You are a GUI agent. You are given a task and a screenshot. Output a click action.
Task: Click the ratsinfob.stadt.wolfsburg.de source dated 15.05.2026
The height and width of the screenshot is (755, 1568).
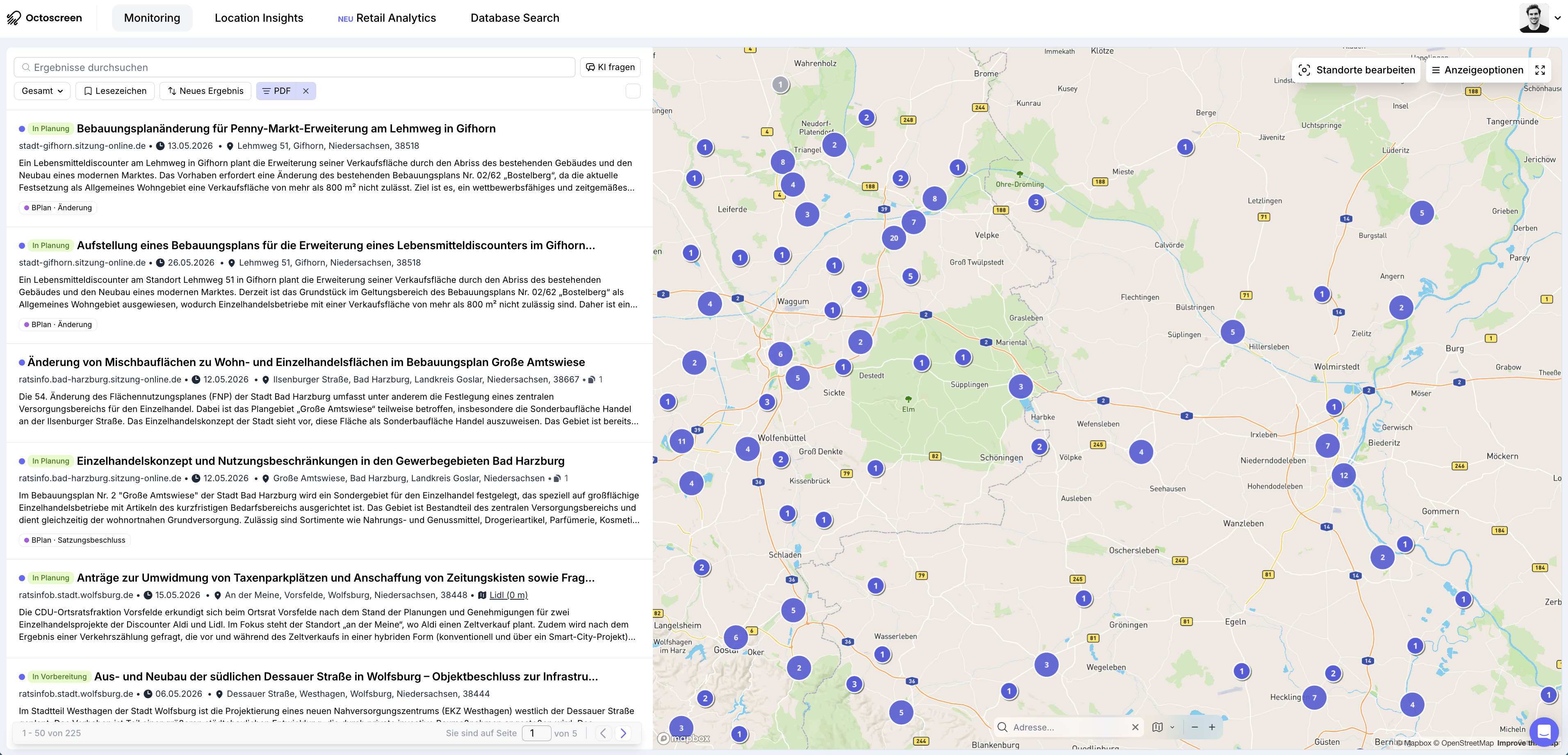click(76, 595)
